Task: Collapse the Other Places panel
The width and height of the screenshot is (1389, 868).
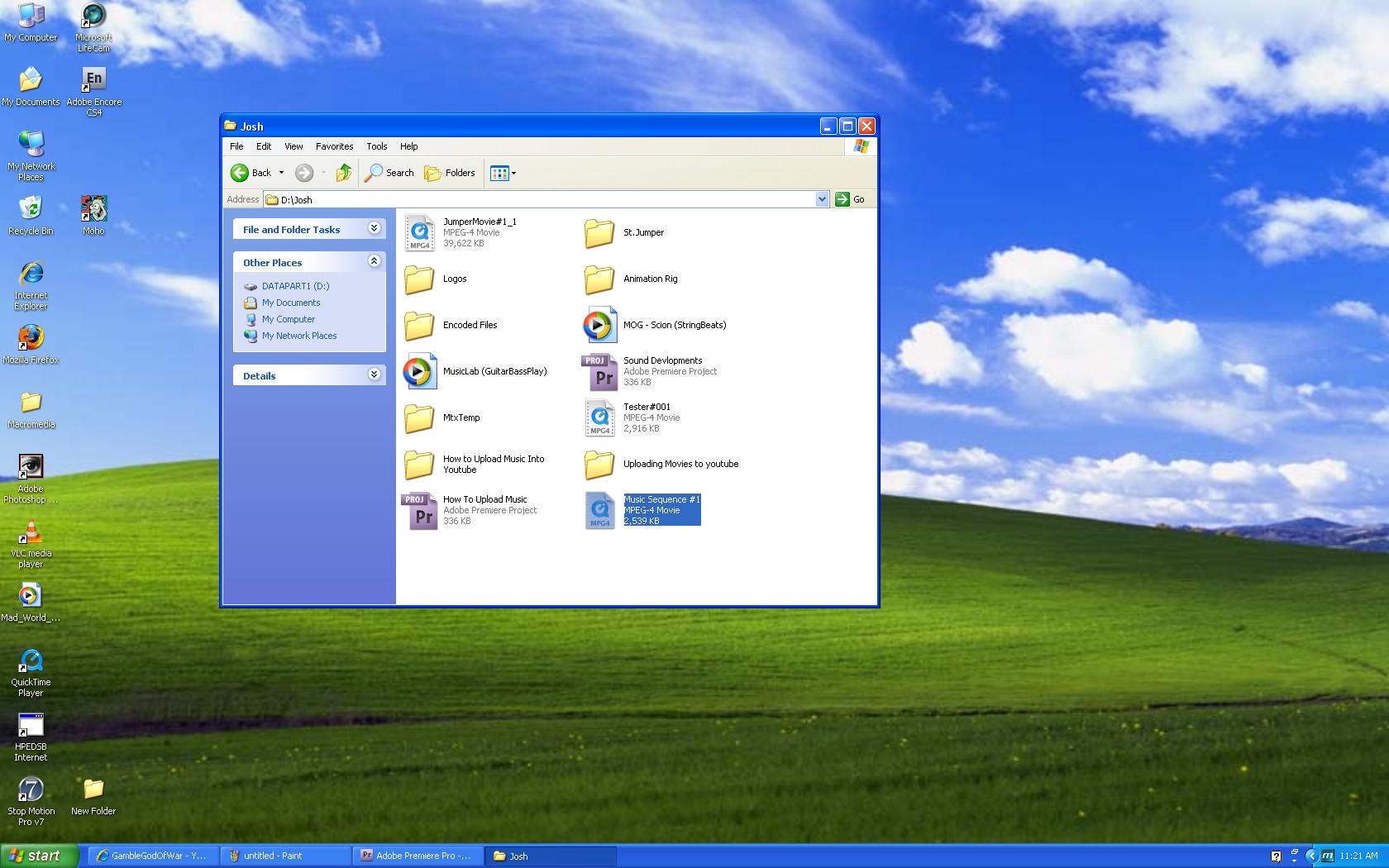Action: pos(374,261)
